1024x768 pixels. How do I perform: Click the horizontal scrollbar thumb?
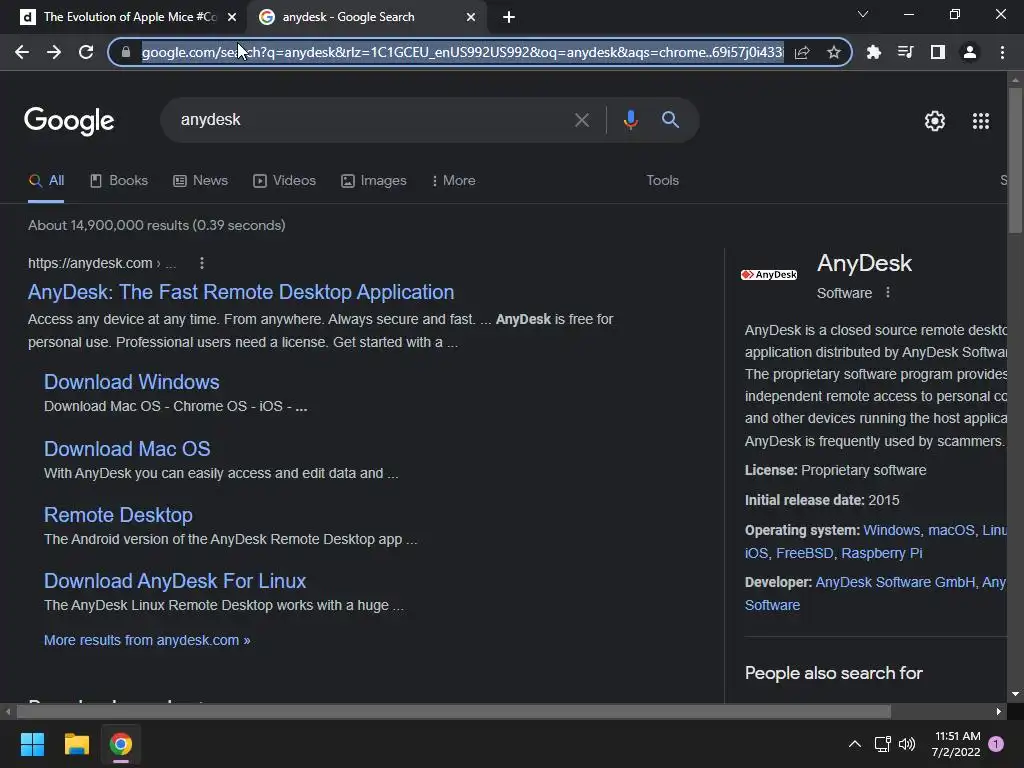coord(453,712)
